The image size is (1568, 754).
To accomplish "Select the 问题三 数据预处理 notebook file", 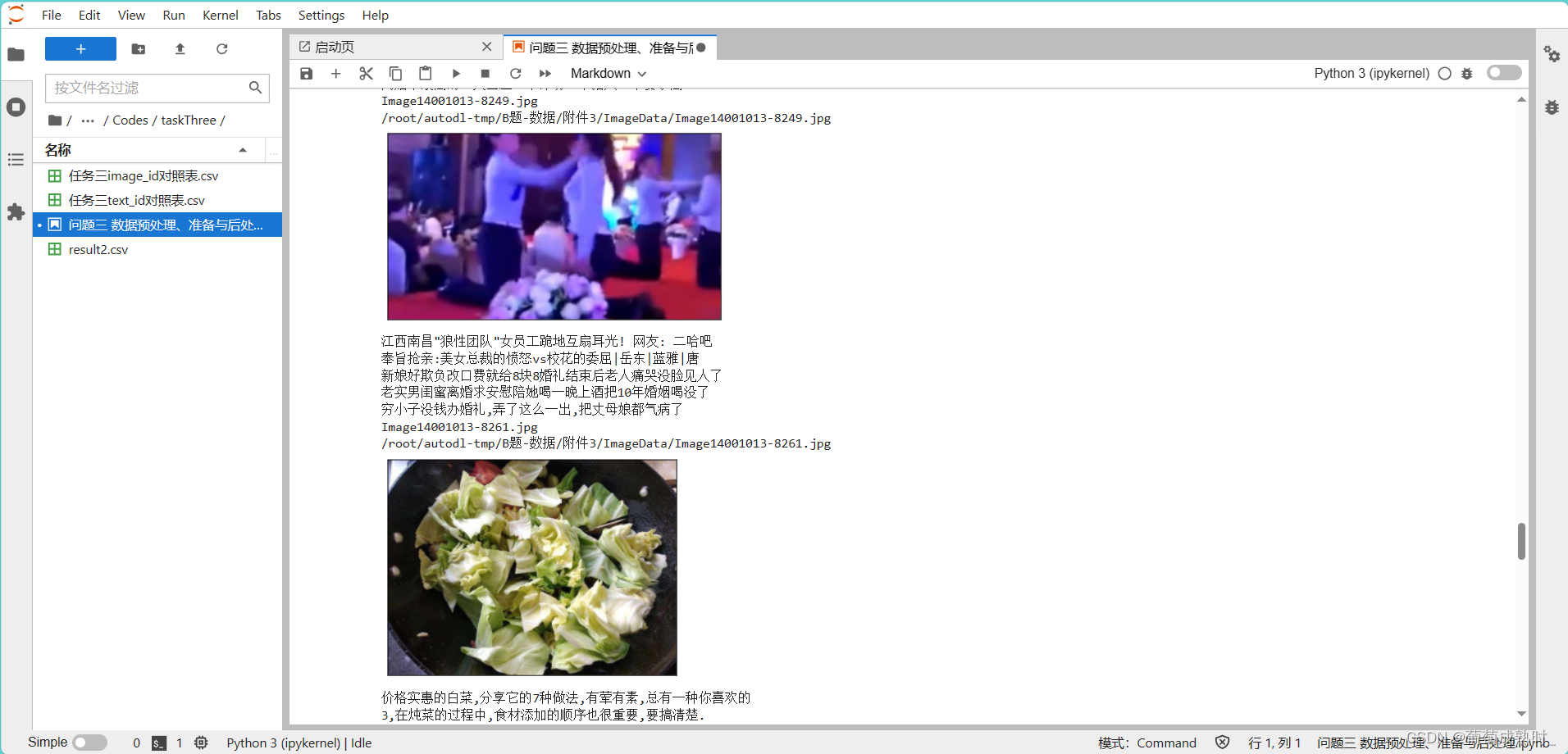I will pyautogui.click(x=157, y=225).
